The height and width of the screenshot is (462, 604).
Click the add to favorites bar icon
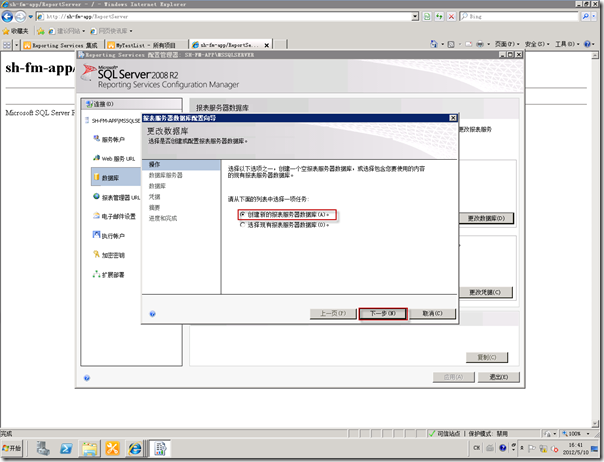click(41, 31)
